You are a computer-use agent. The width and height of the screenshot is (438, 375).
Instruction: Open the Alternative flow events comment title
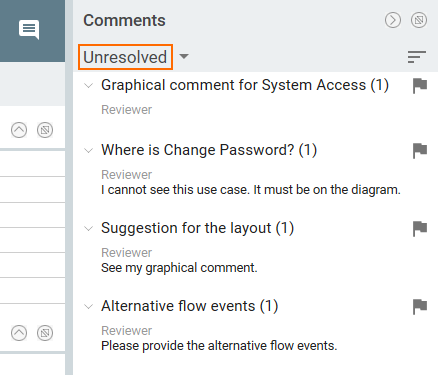click(x=189, y=306)
